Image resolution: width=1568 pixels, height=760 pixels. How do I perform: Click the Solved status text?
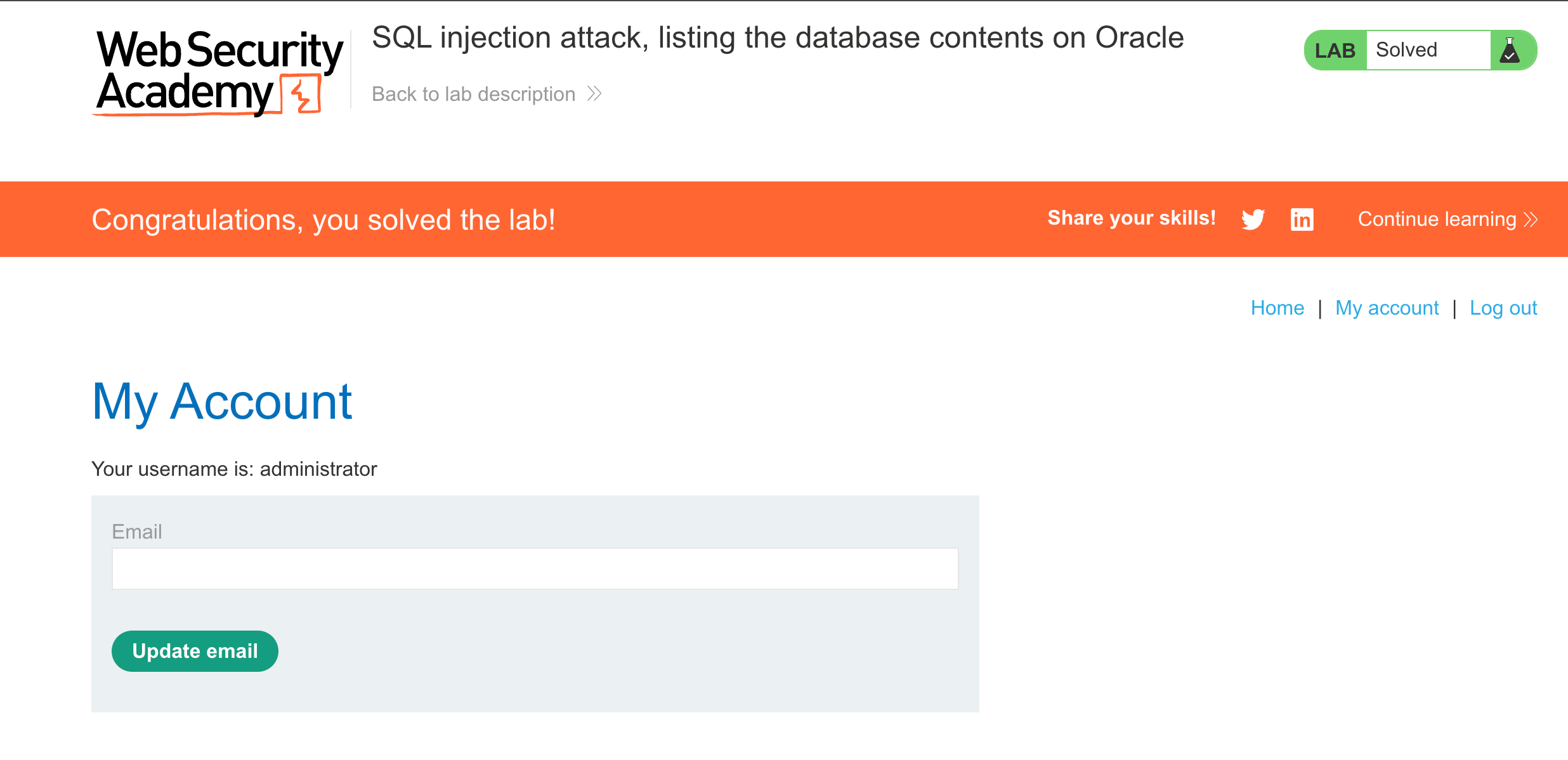click(1406, 50)
